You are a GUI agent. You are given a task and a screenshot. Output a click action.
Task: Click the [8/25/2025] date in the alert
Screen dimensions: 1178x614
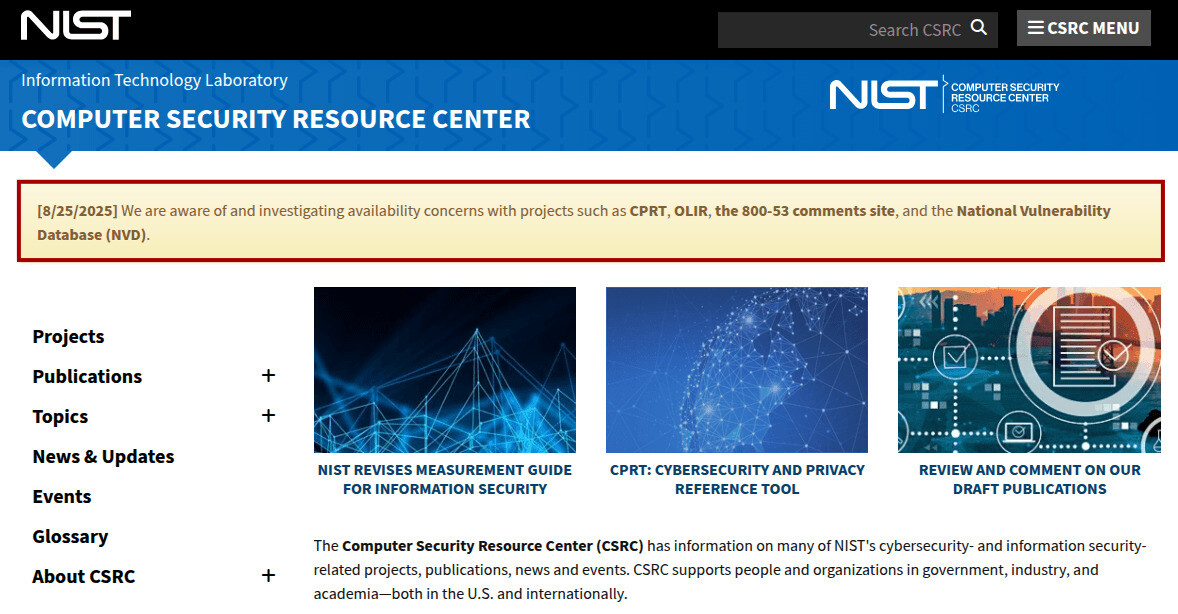[x=77, y=211]
